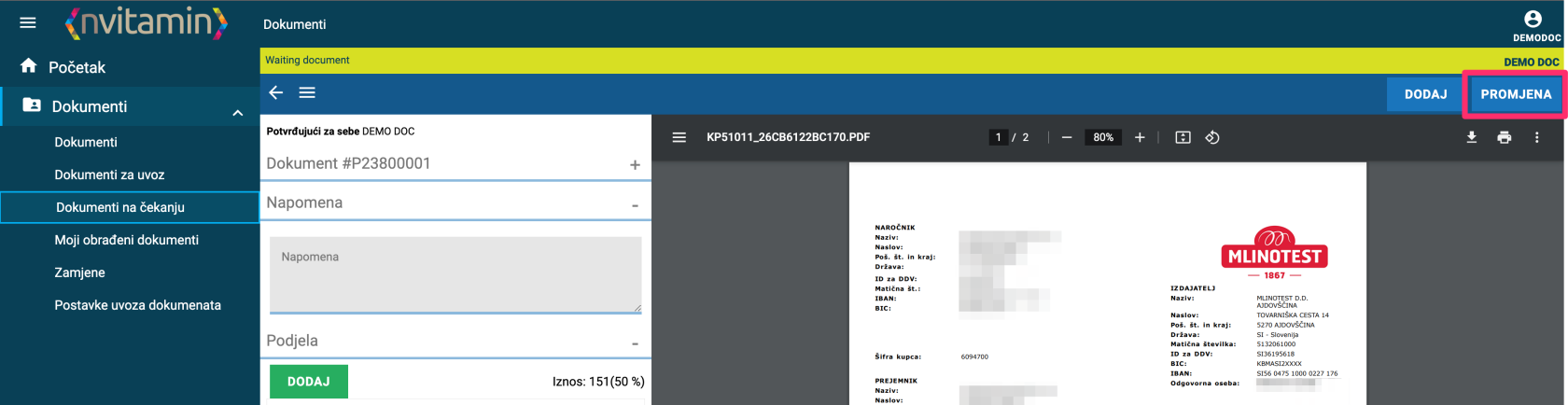Click the back arrow in the document toolbar
Image resolution: width=1568 pixels, height=405 pixels.
[x=275, y=92]
